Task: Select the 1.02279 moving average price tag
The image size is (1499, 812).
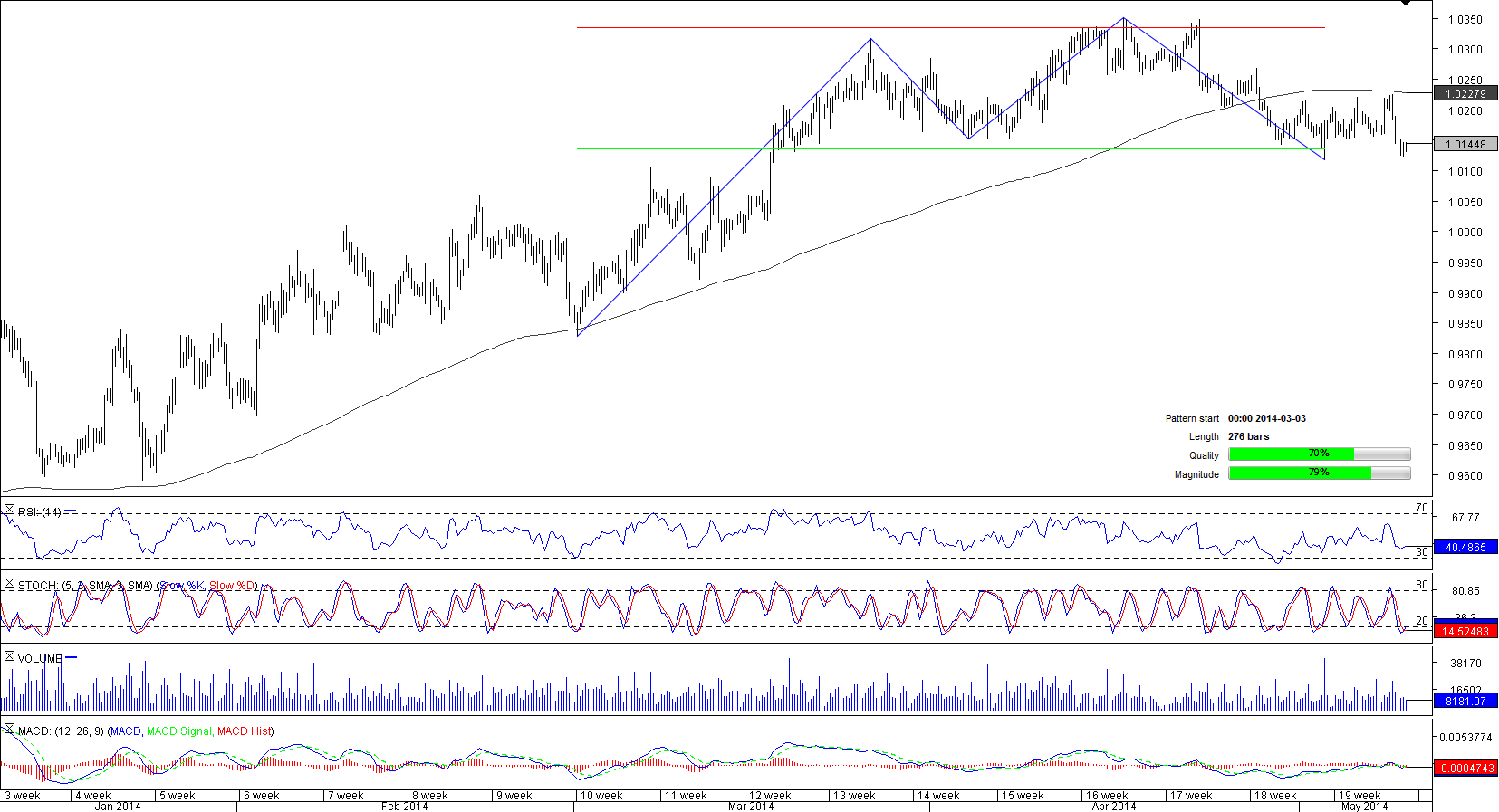Action: point(1465,93)
